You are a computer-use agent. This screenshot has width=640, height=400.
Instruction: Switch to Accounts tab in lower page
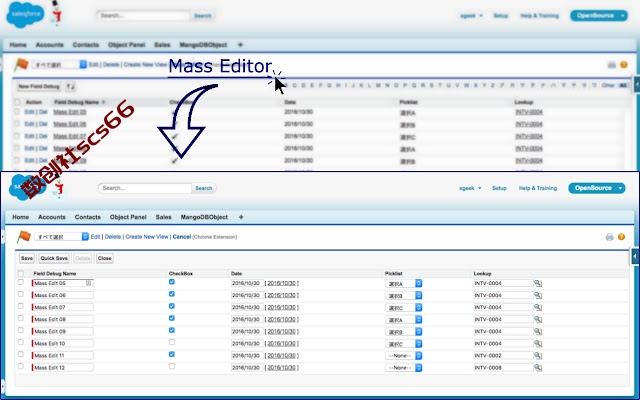pyautogui.click(x=52, y=217)
